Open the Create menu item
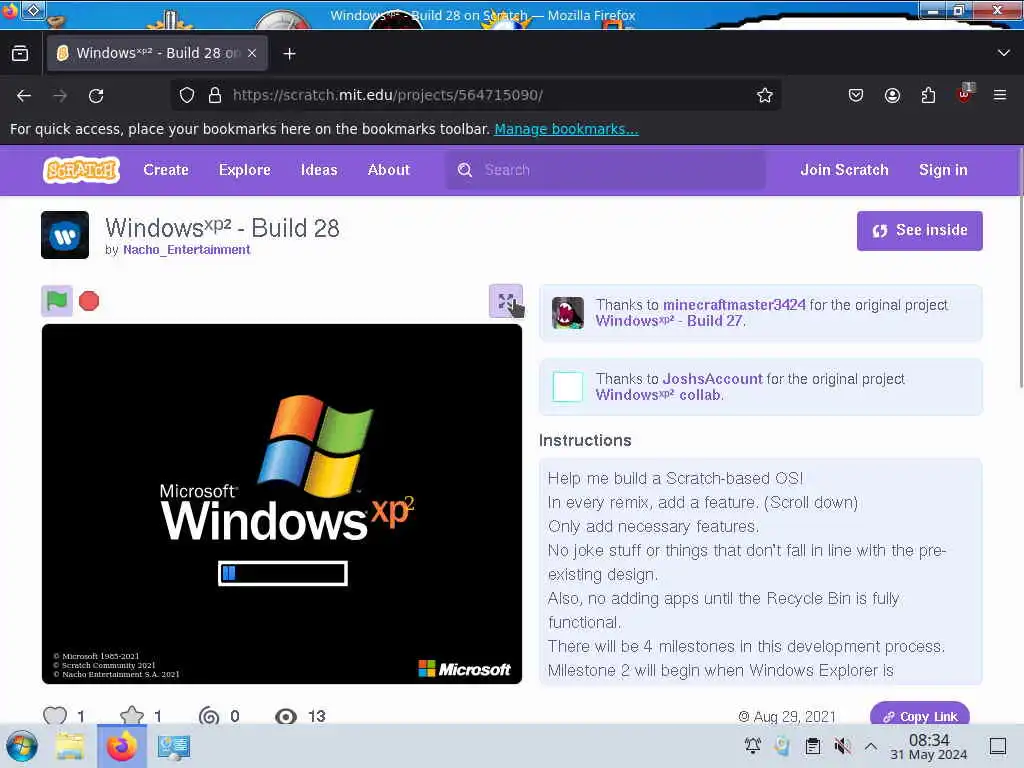The image size is (1024, 768). pos(166,170)
